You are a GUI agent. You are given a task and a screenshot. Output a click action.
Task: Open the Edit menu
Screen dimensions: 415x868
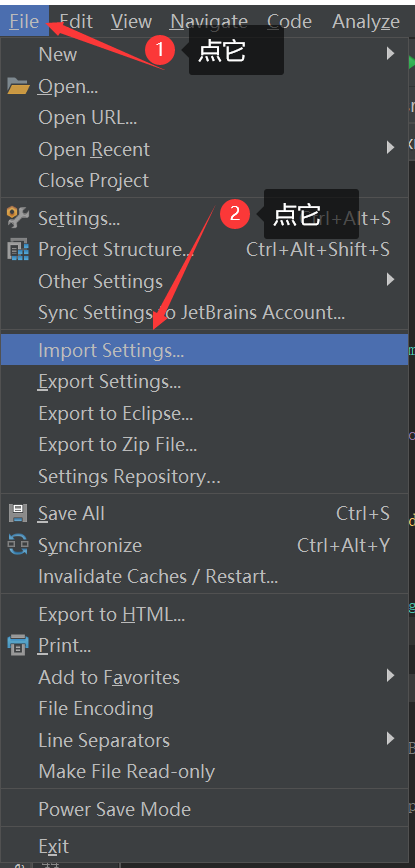pyautogui.click(x=76, y=22)
